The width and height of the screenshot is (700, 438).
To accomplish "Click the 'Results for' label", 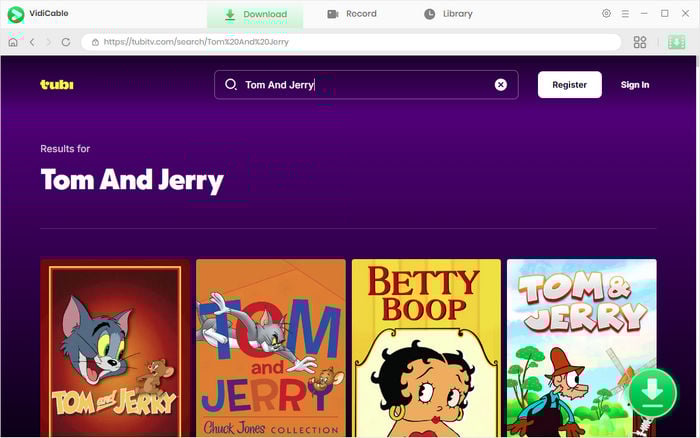I will tap(65, 149).
